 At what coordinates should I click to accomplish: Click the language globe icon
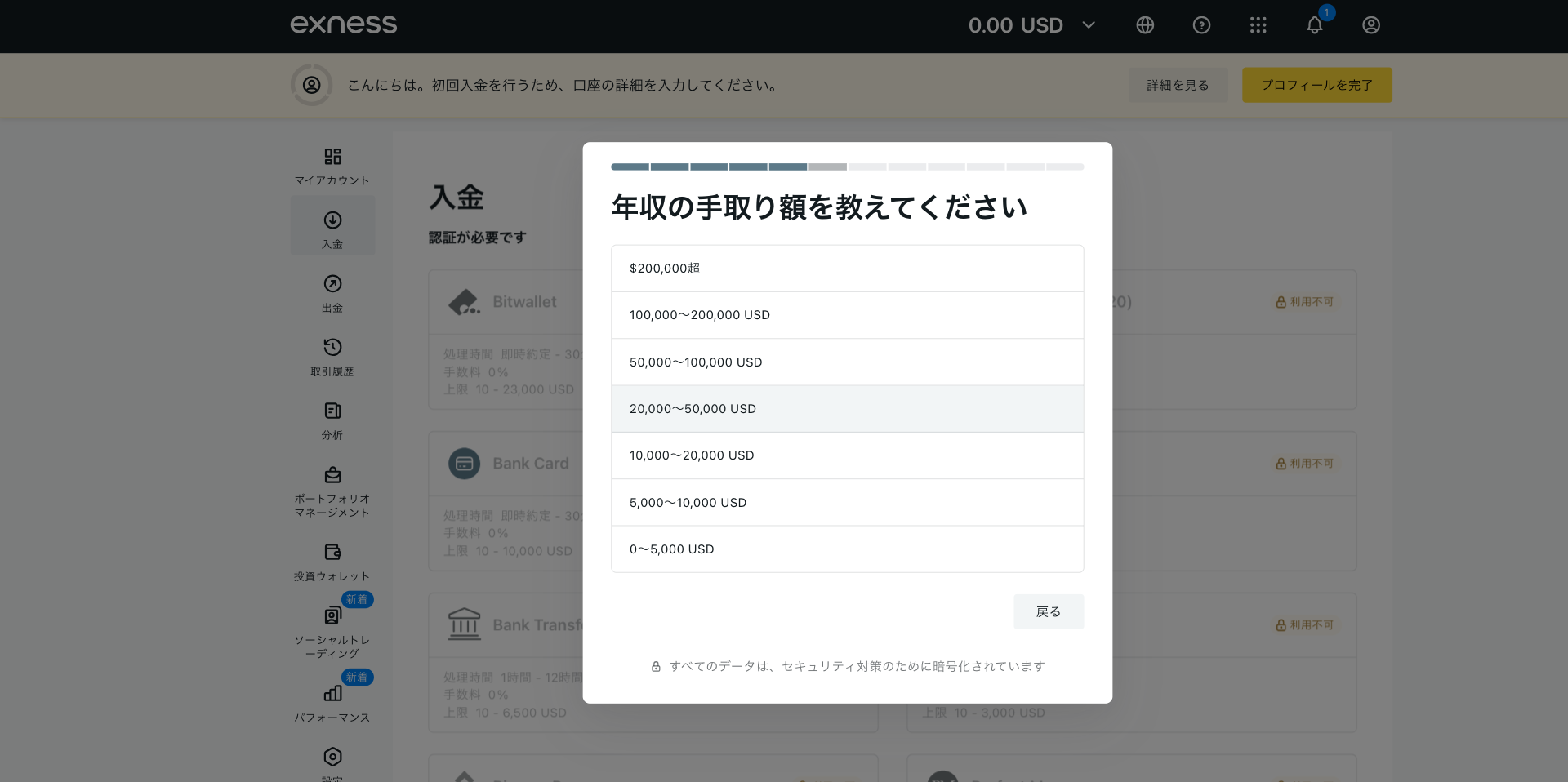click(x=1145, y=25)
